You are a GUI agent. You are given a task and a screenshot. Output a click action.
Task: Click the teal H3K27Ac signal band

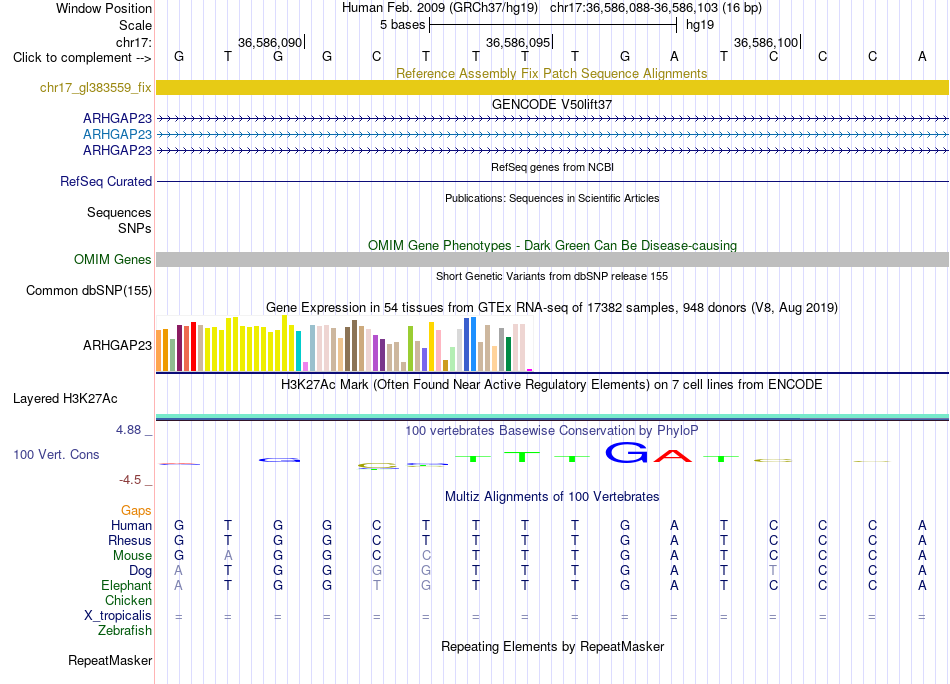click(x=552, y=417)
